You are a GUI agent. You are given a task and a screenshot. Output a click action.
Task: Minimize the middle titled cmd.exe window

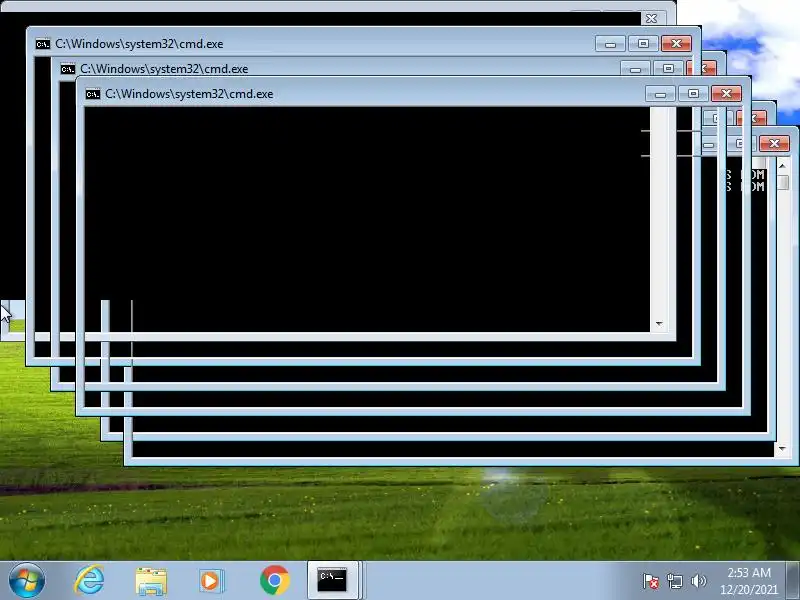tap(635, 69)
